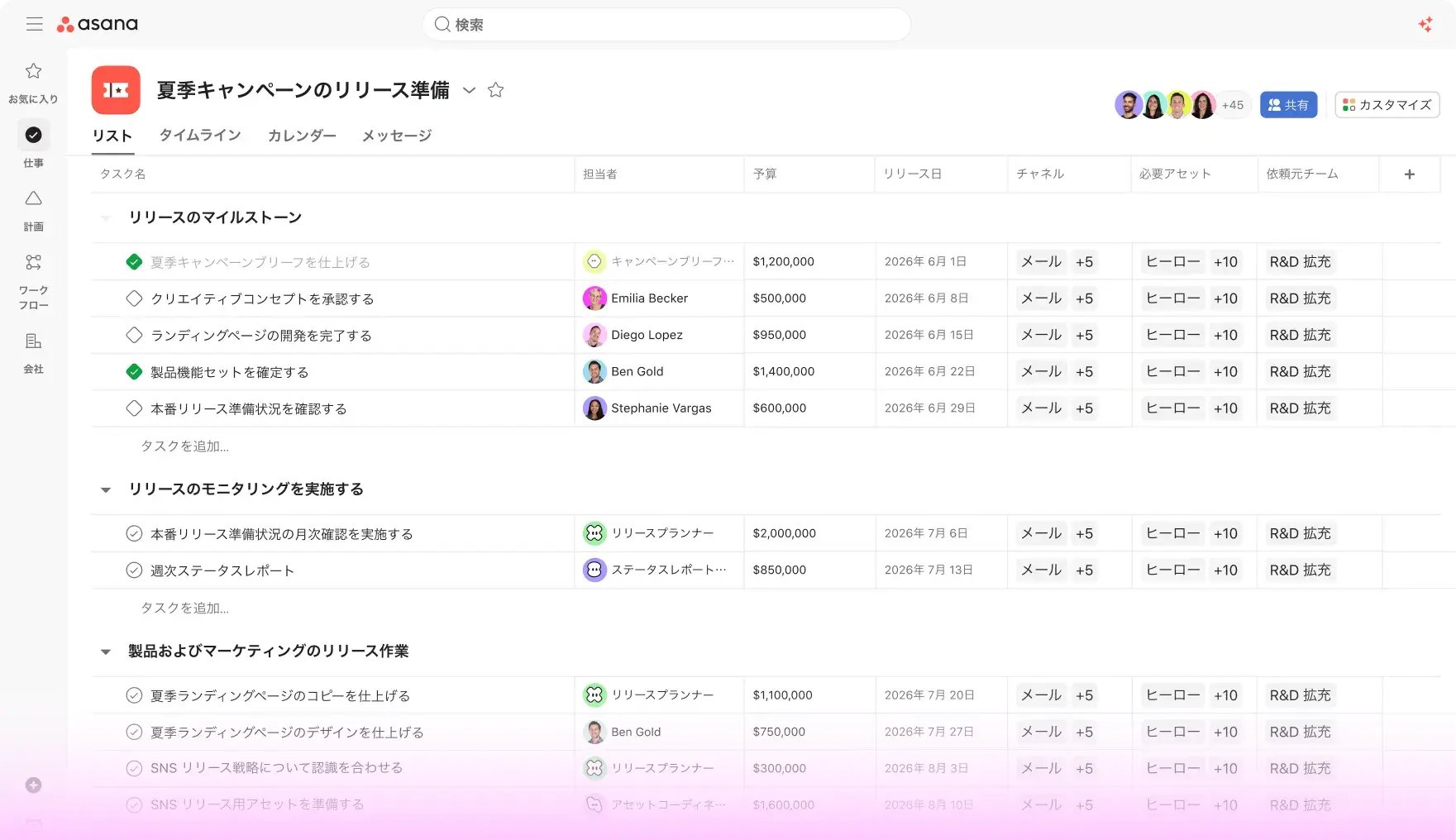Click Diego Lopez's avatar
The image size is (1456, 840).
(594, 335)
